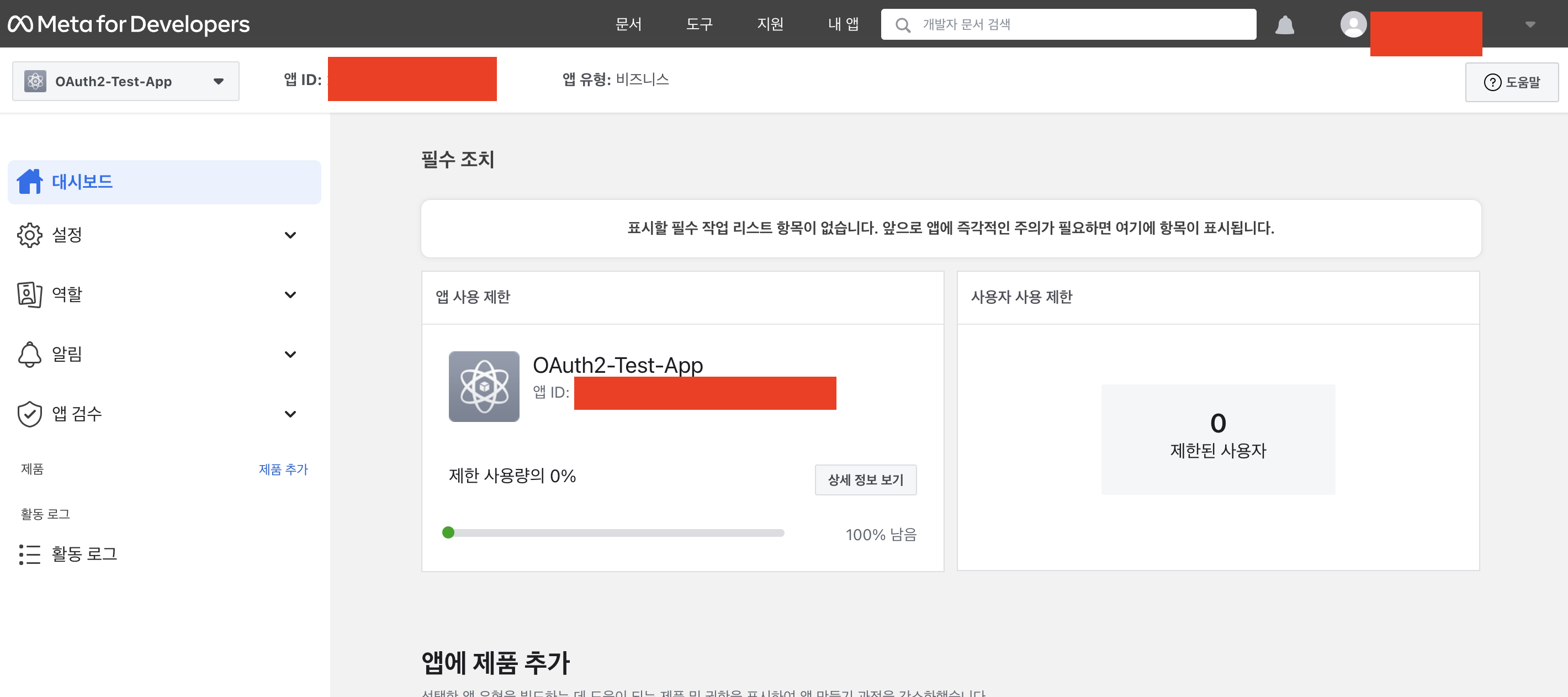Click the roles badge icon in sidebar

(29, 294)
